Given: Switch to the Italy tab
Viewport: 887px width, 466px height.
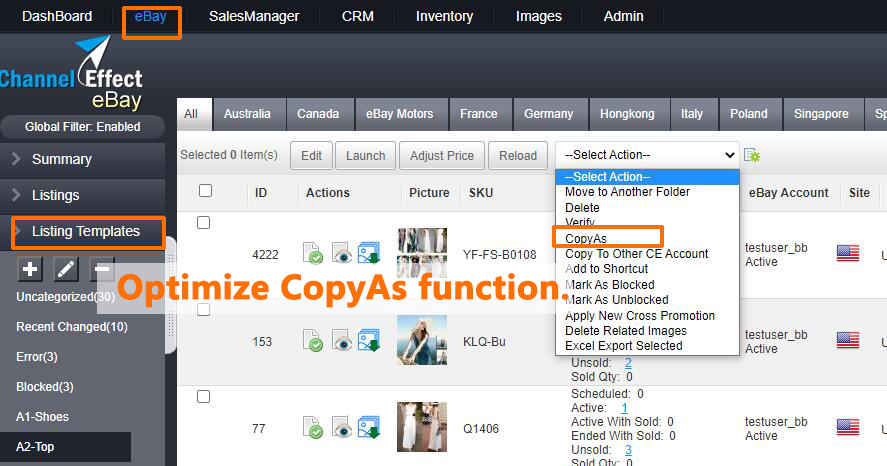Looking at the screenshot, I should (694, 114).
